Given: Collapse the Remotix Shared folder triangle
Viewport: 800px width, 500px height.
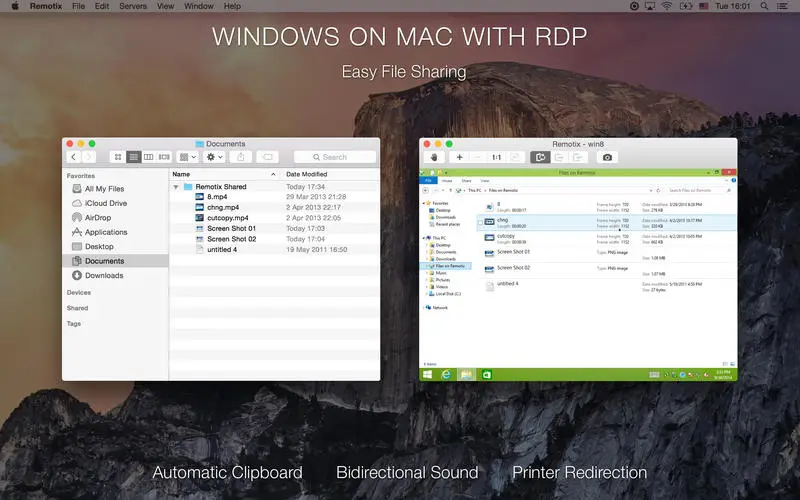Looking at the screenshot, I should click(x=176, y=187).
